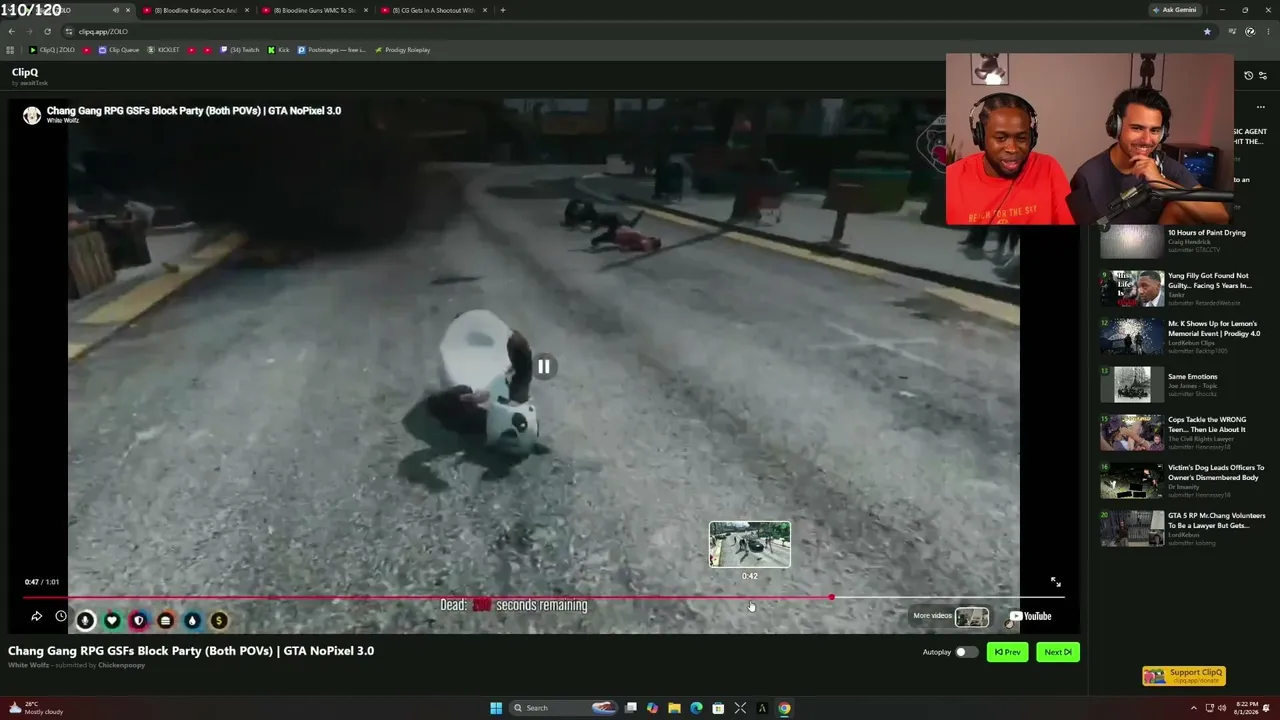Open the queue panel three-dot menu
1280x720 pixels.
click(1260, 107)
